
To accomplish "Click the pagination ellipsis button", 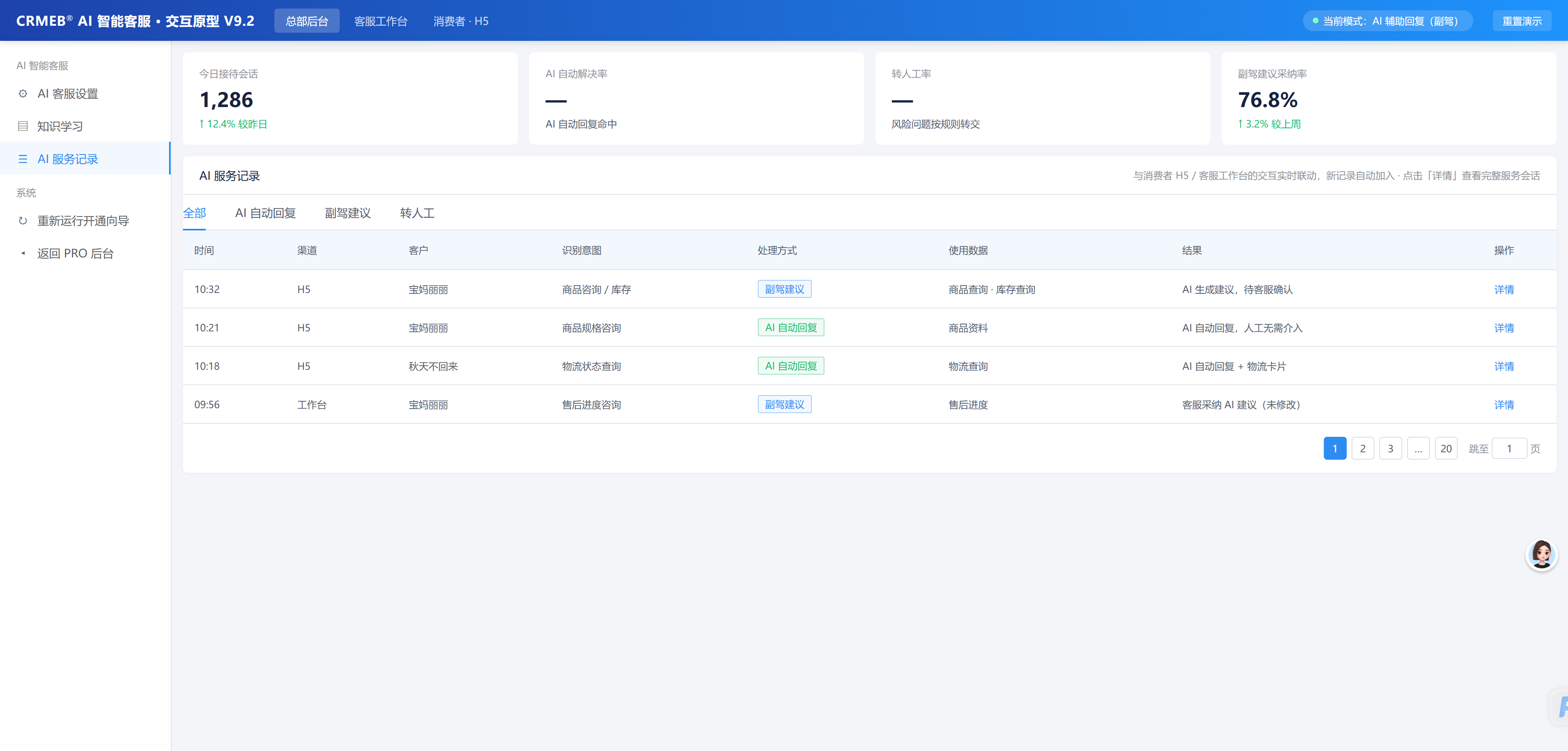I will point(1418,448).
